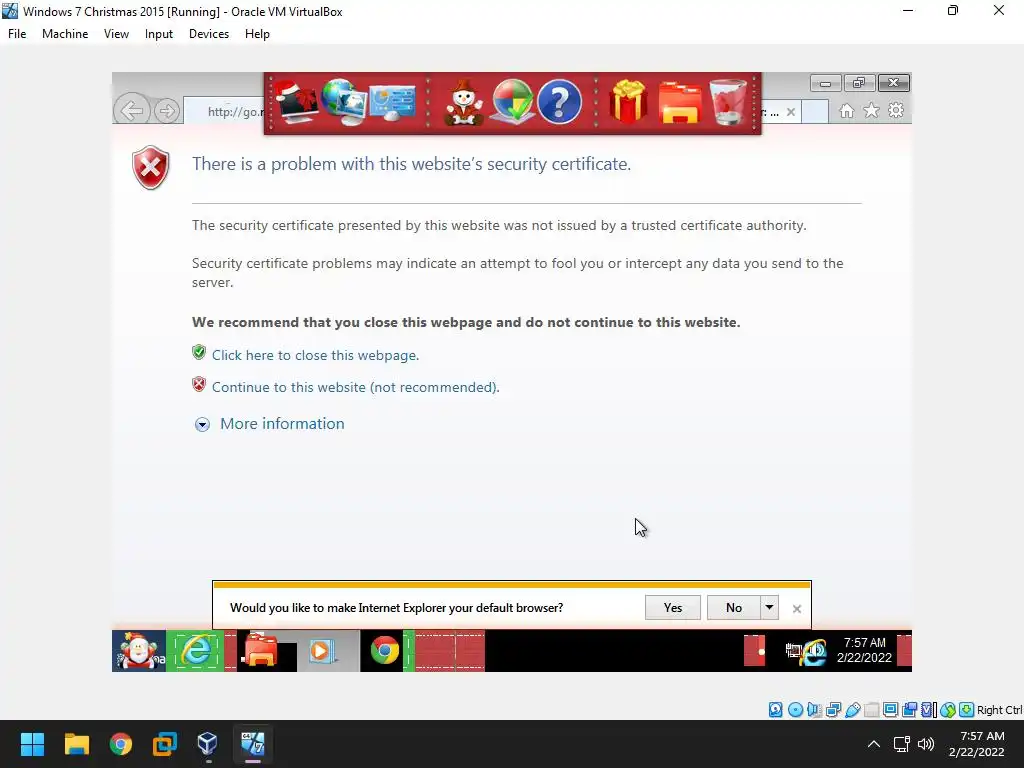Open host Chrome taskbar icon

(121, 744)
